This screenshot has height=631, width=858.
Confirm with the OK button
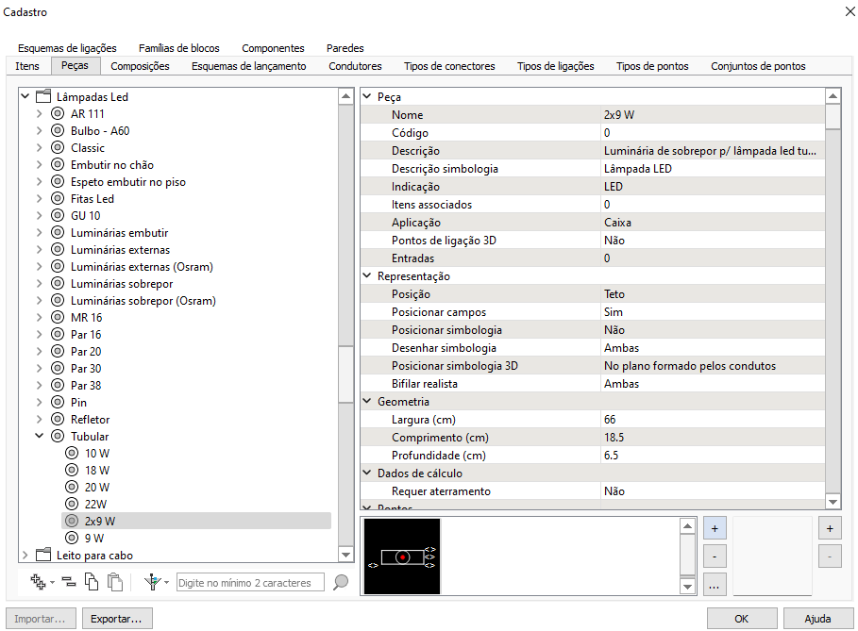pos(741,619)
